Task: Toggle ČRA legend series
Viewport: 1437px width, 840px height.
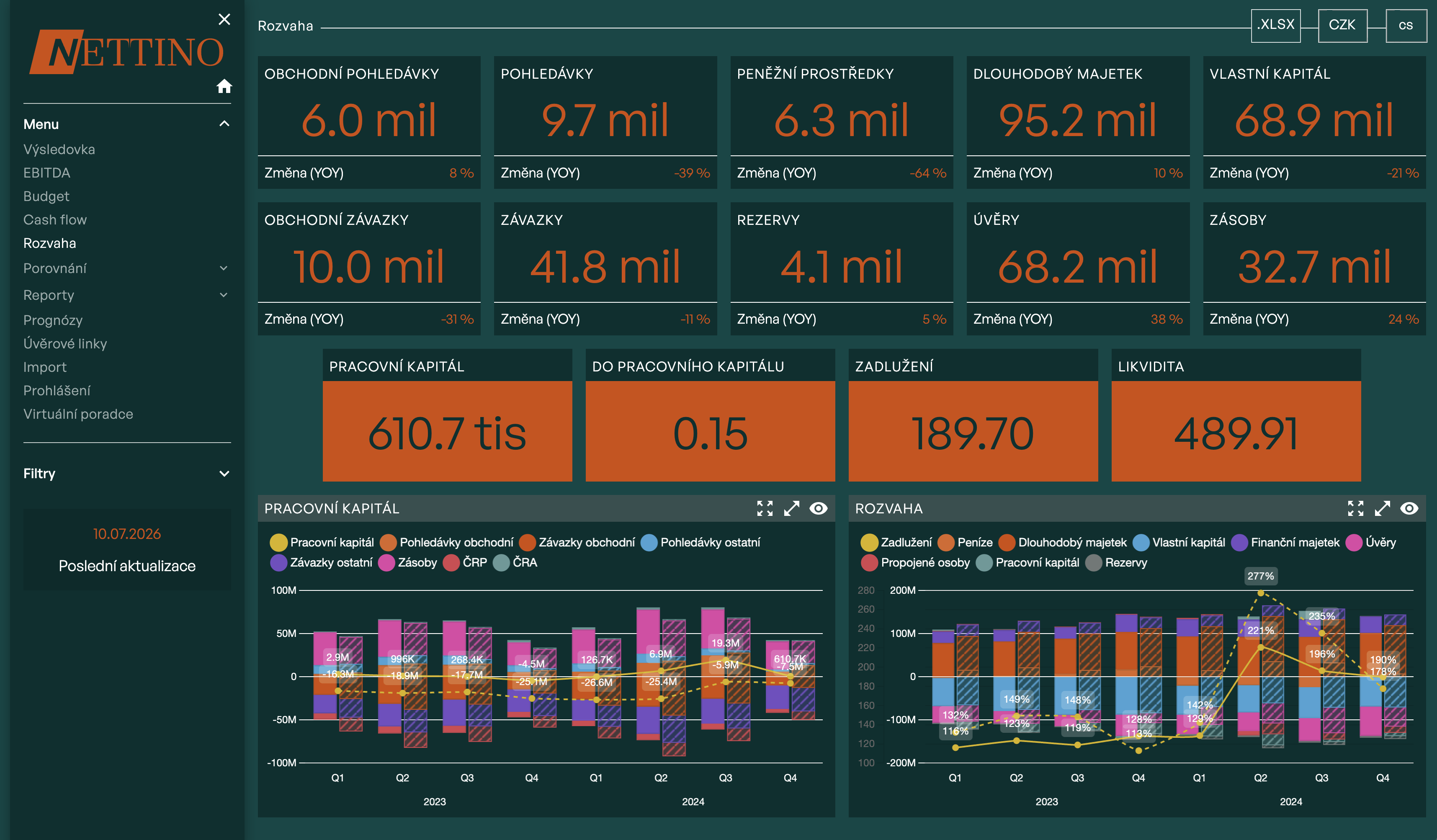Action: (x=515, y=562)
